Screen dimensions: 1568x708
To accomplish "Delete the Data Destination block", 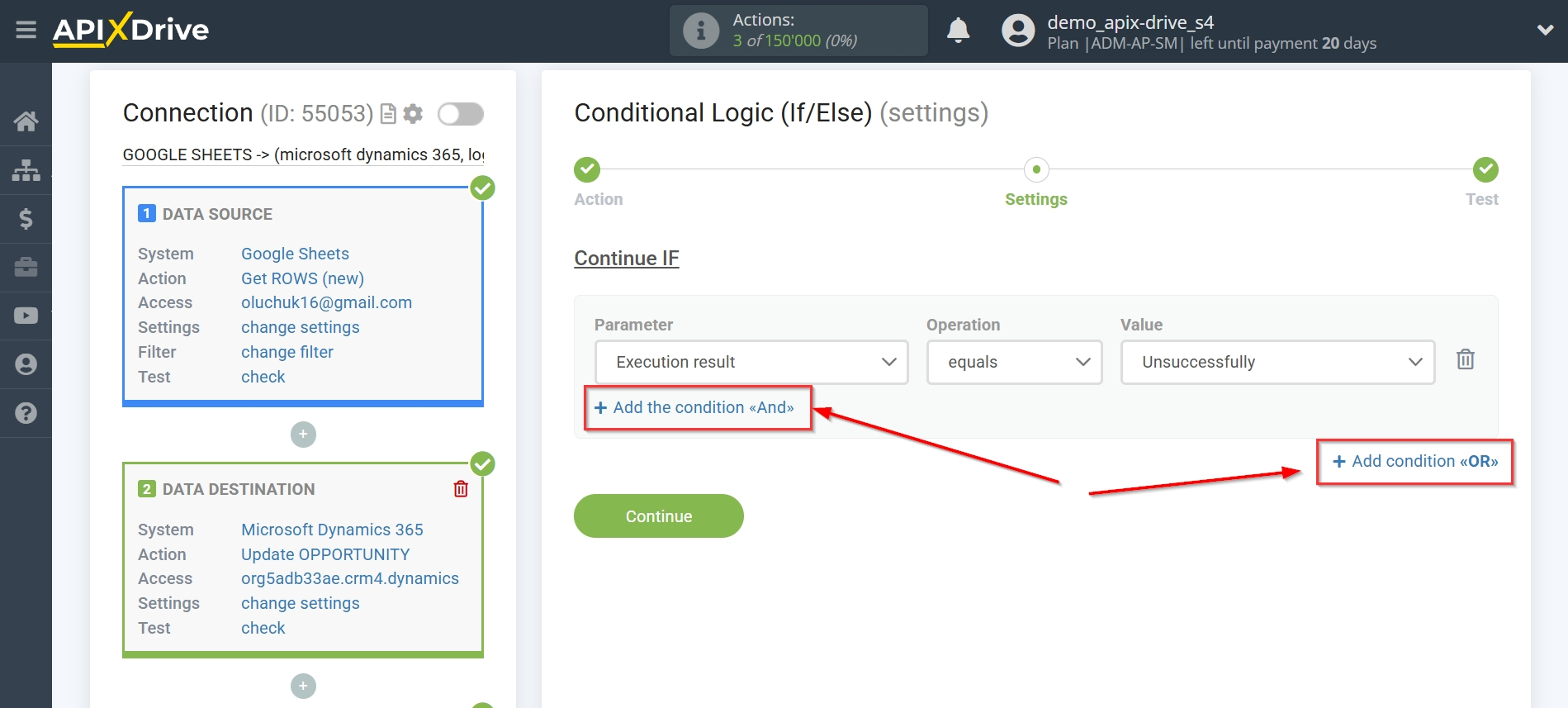I will tap(461, 489).
